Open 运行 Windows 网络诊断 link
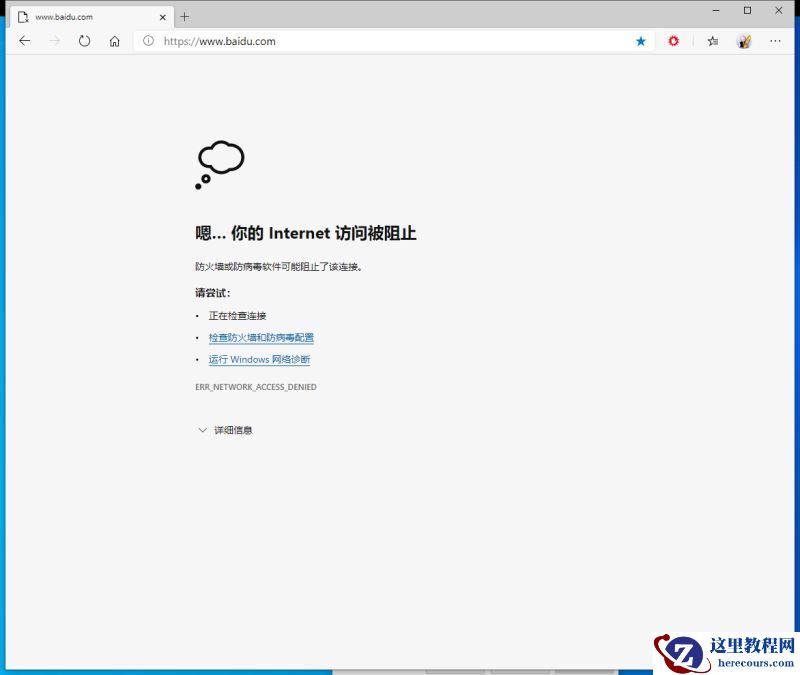The image size is (800, 675). [259, 359]
